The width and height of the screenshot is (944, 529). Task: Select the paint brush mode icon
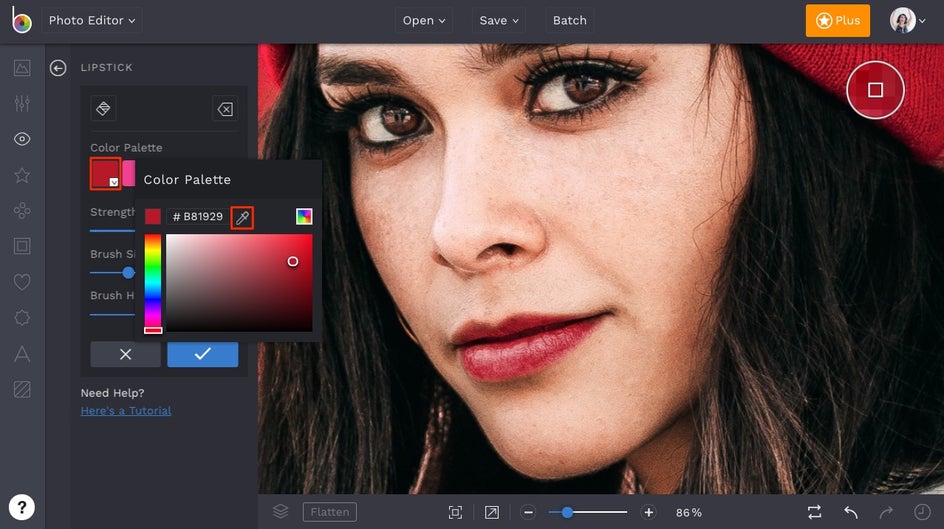pos(103,108)
